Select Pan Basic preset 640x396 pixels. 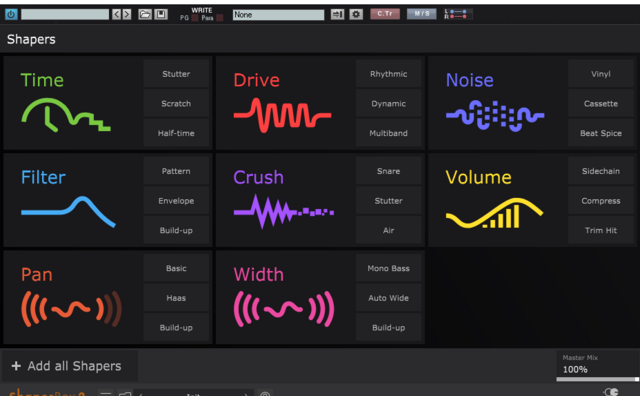click(x=176, y=268)
